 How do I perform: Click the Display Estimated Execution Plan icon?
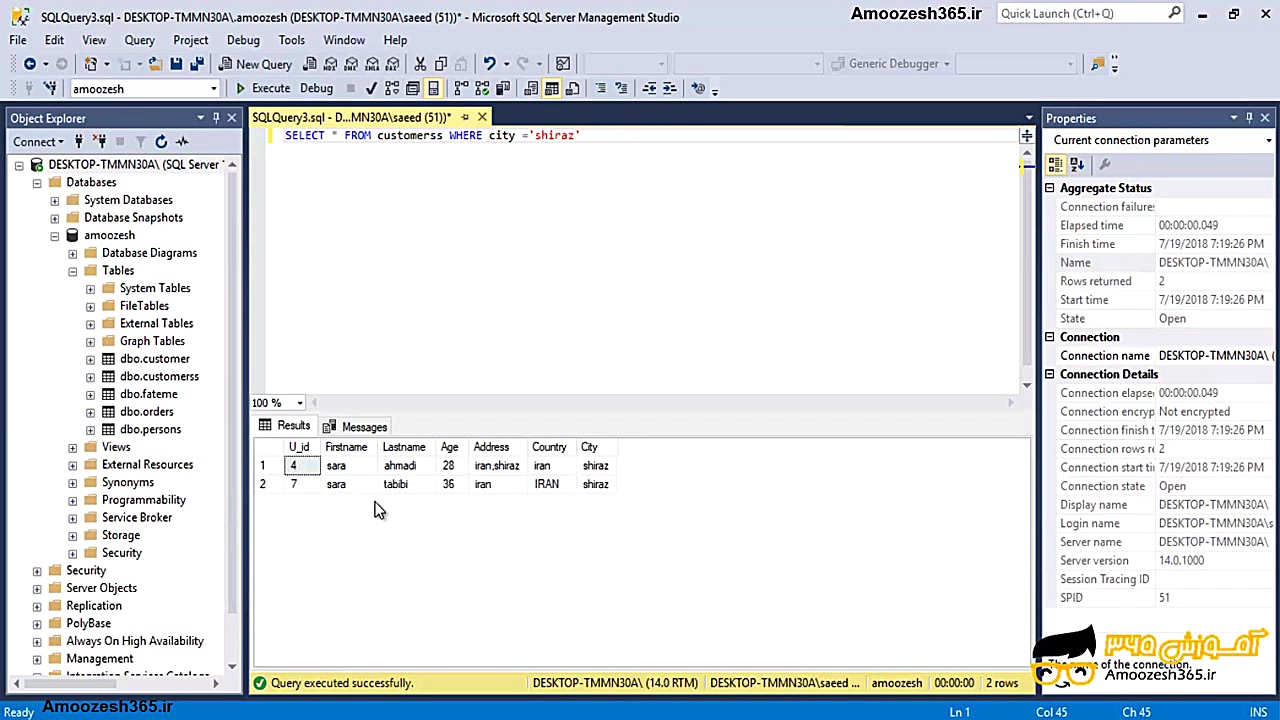coord(392,88)
